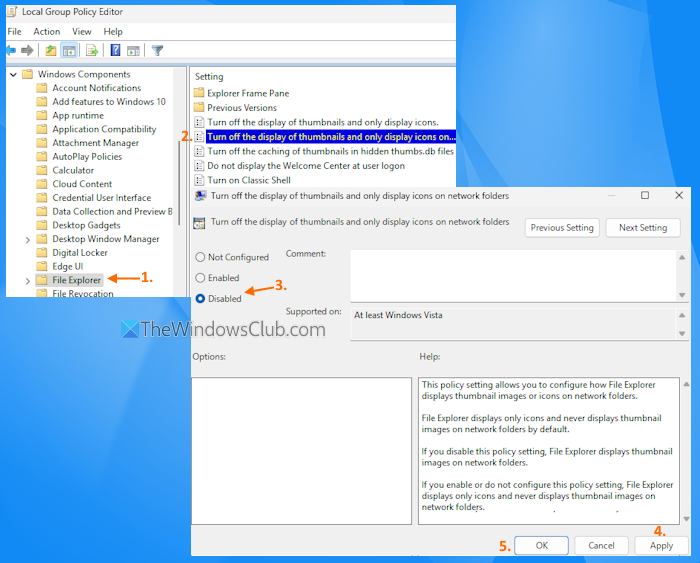Click the Cancel button
The height and width of the screenshot is (563, 700).
(x=601, y=546)
